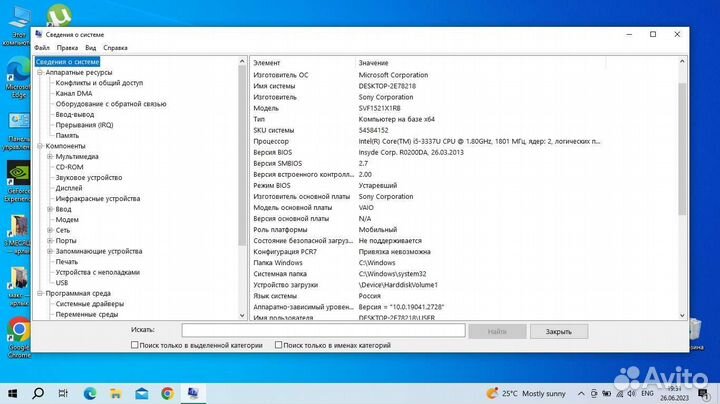This screenshot has width=720, height=404.
Task: Click System Information taskbar icon
Action: (x=193, y=393)
